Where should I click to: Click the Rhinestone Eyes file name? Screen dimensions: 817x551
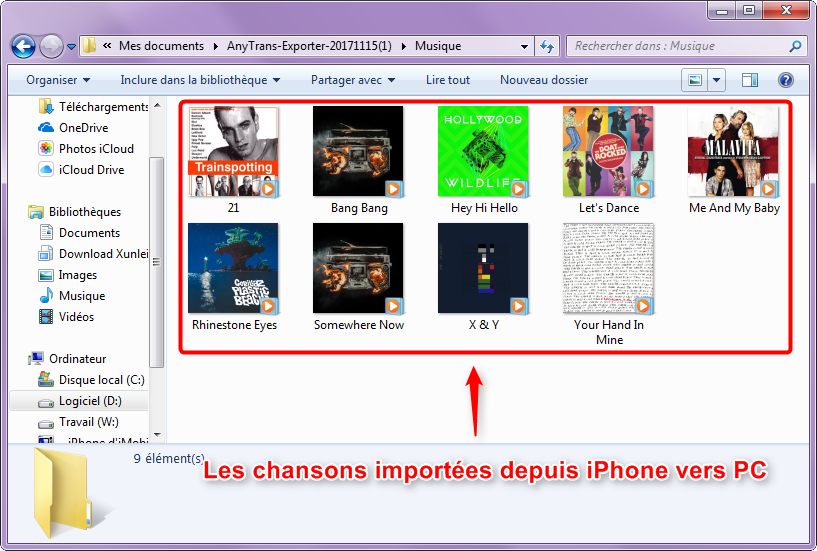(x=234, y=325)
